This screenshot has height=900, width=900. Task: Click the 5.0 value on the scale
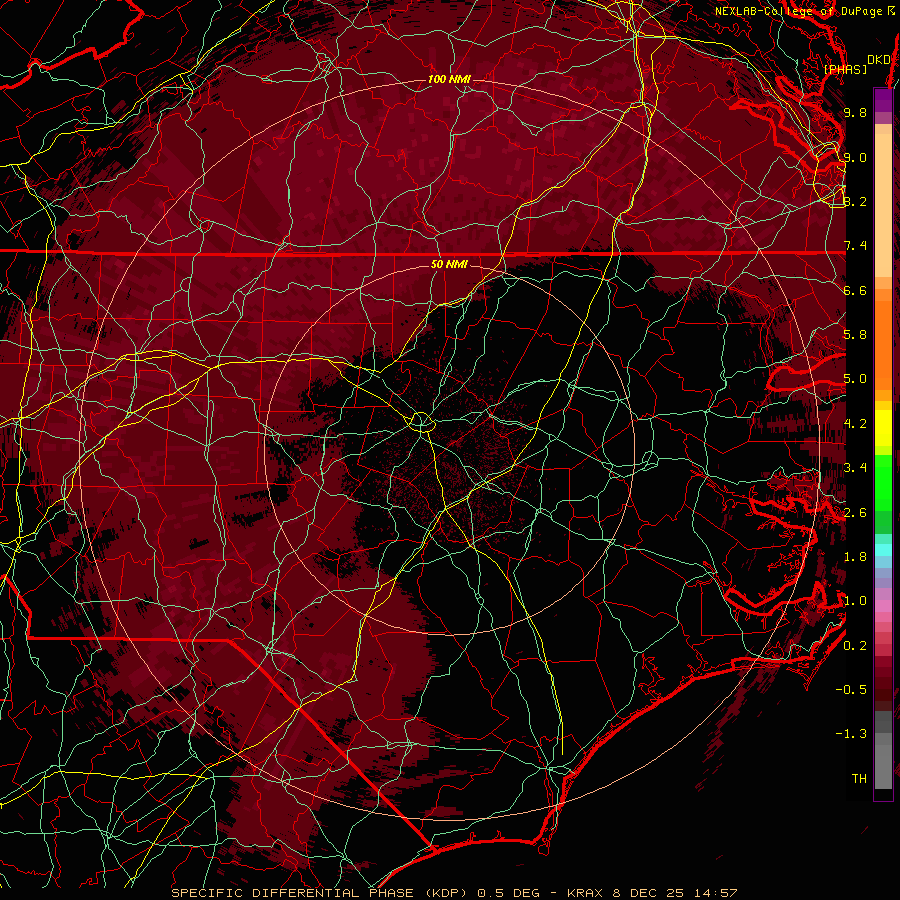click(x=855, y=379)
